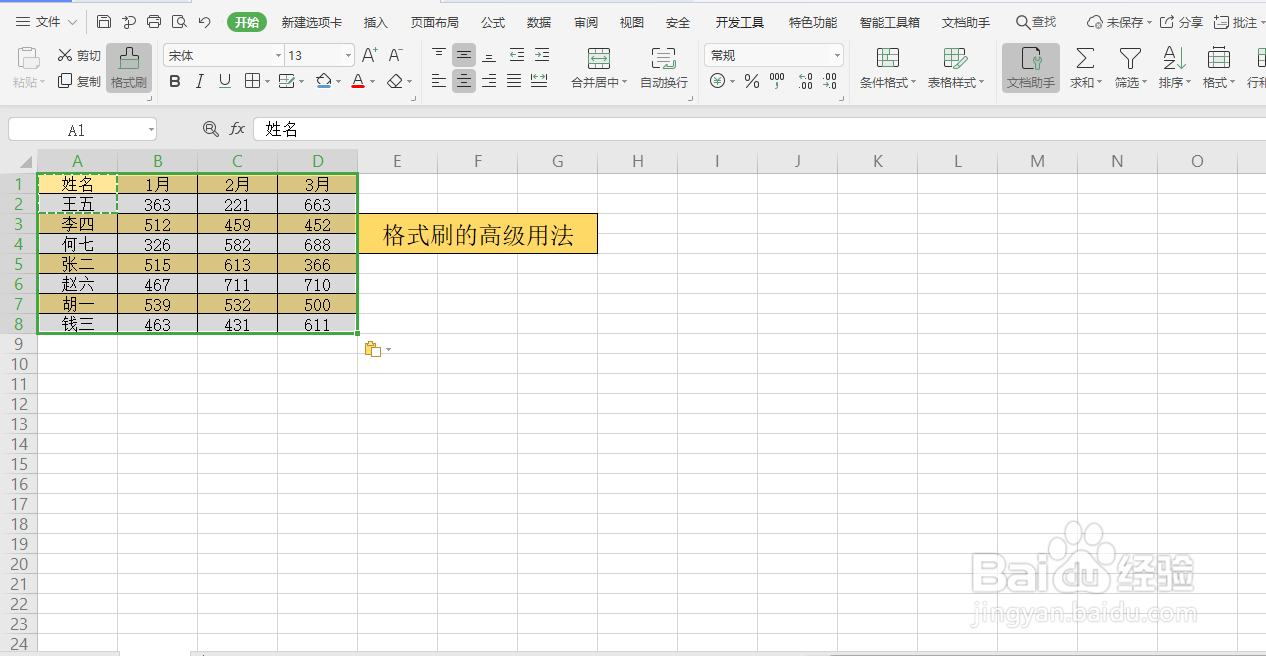This screenshot has width=1266, height=656.
Task: Open the Data (数据) tab
Action: (x=539, y=22)
